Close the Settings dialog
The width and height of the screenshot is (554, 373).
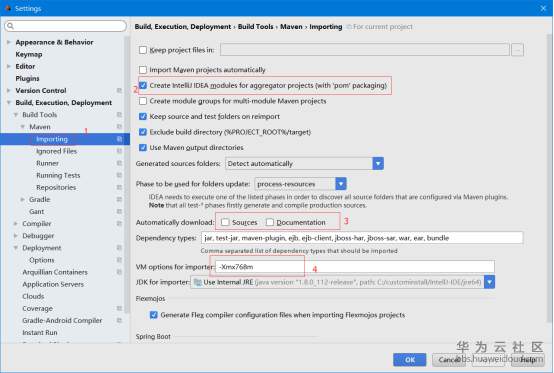pos(543,8)
